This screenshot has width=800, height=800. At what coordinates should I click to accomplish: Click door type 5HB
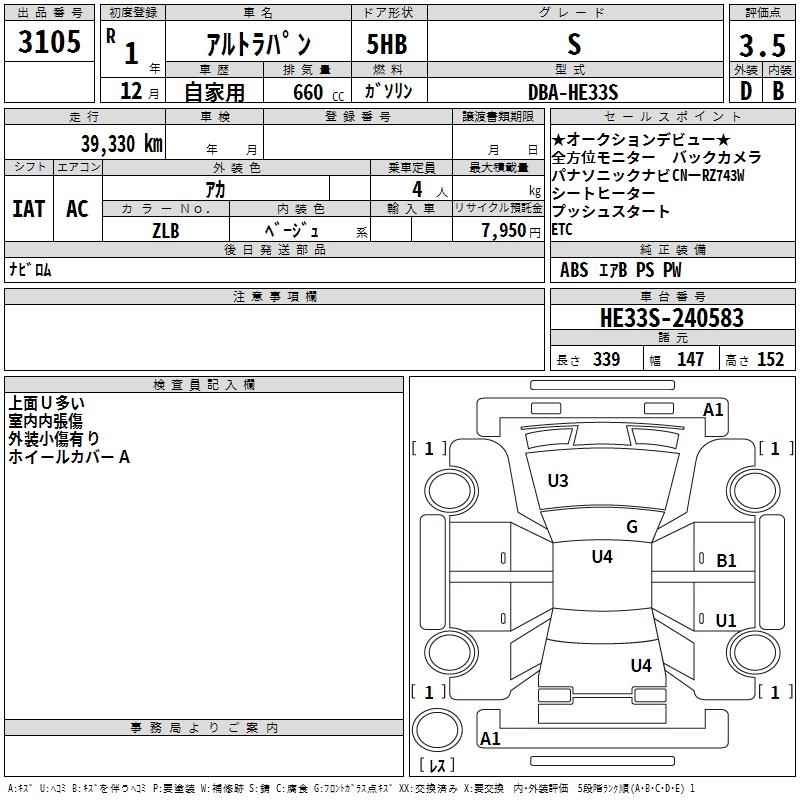(387, 44)
